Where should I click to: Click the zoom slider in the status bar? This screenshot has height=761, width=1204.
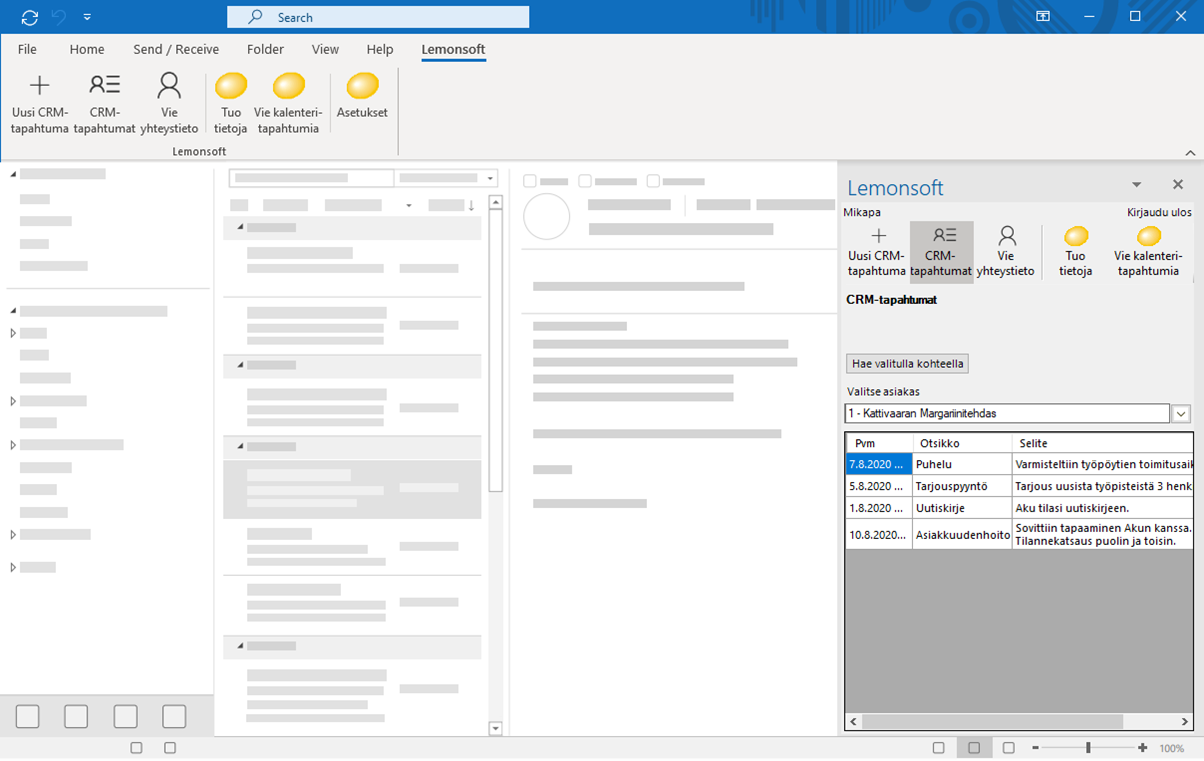click(x=1088, y=748)
